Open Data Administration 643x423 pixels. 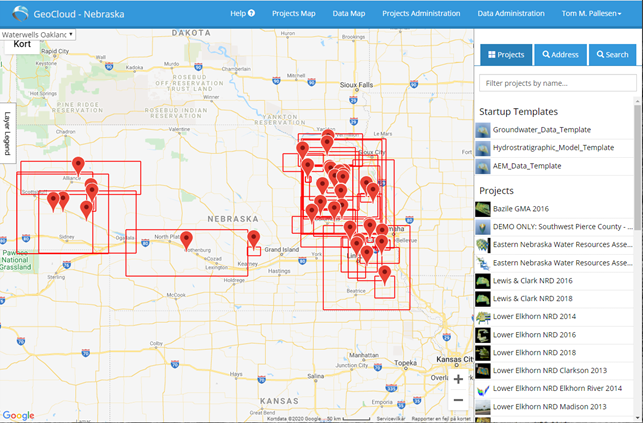pyautogui.click(x=511, y=14)
